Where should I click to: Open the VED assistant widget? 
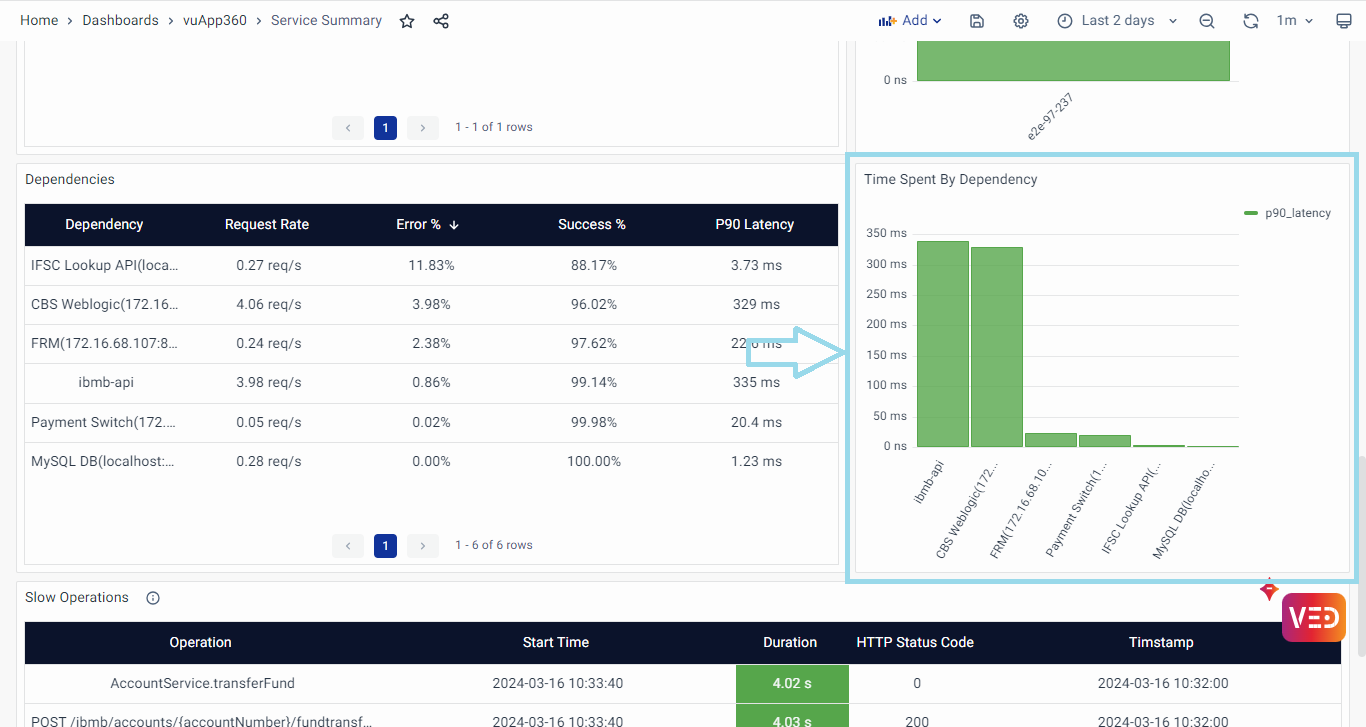pyautogui.click(x=1313, y=617)
